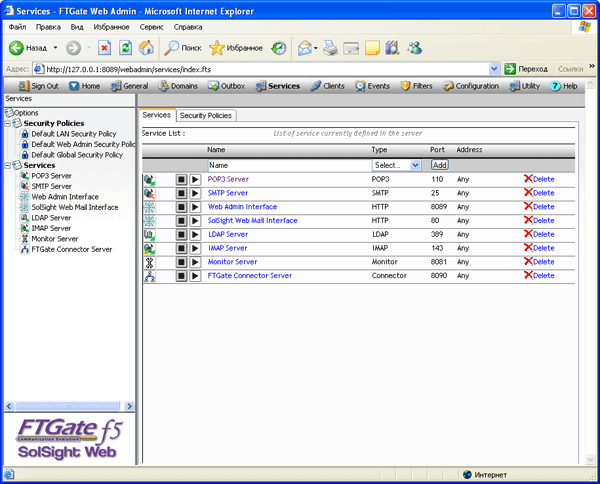The width and height of the screenshot is (600, 484).
Task: Click the stop button for POP3 Server
Action: (x=181, y=179)
